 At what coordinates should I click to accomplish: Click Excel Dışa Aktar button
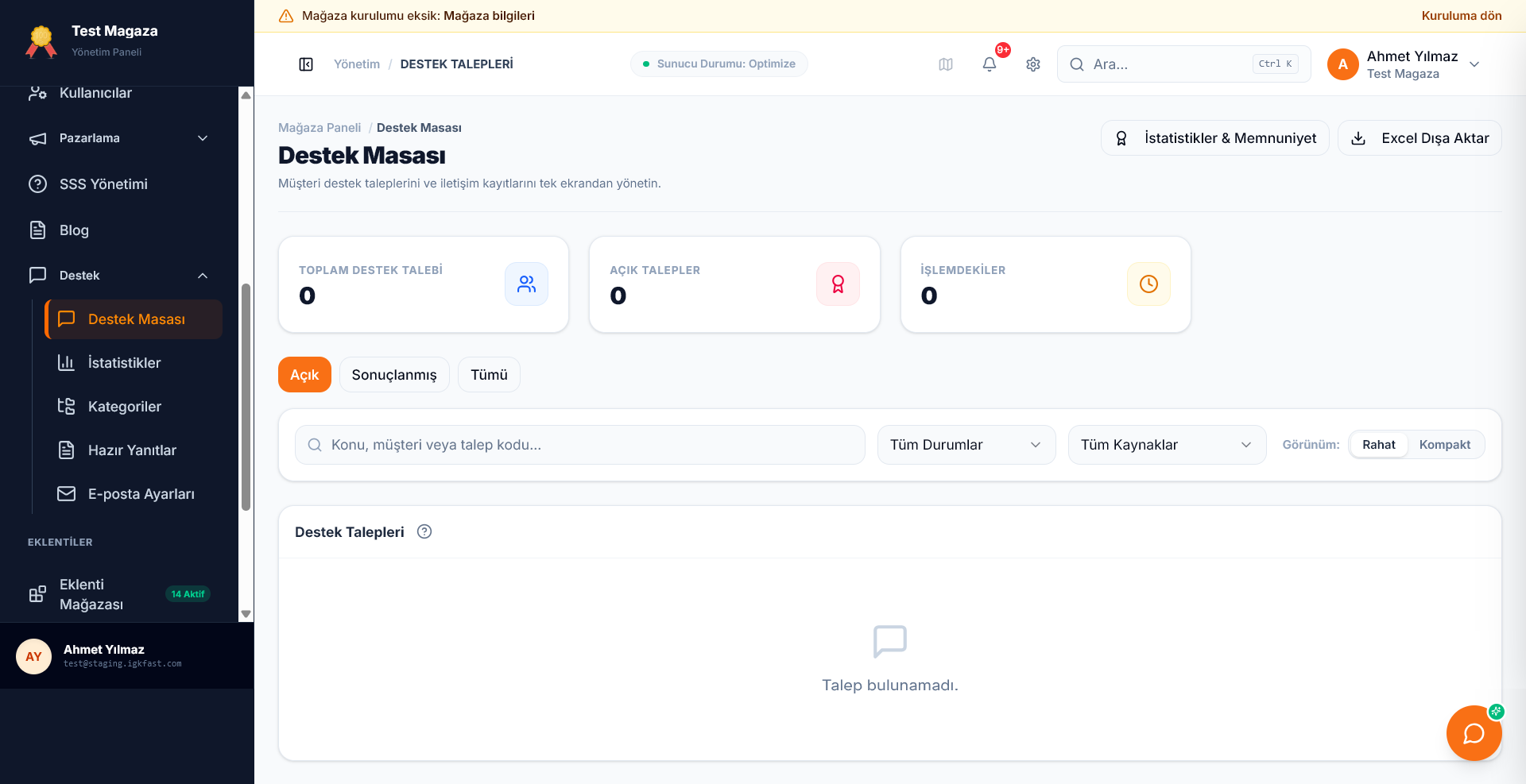tap(1419, 138)
